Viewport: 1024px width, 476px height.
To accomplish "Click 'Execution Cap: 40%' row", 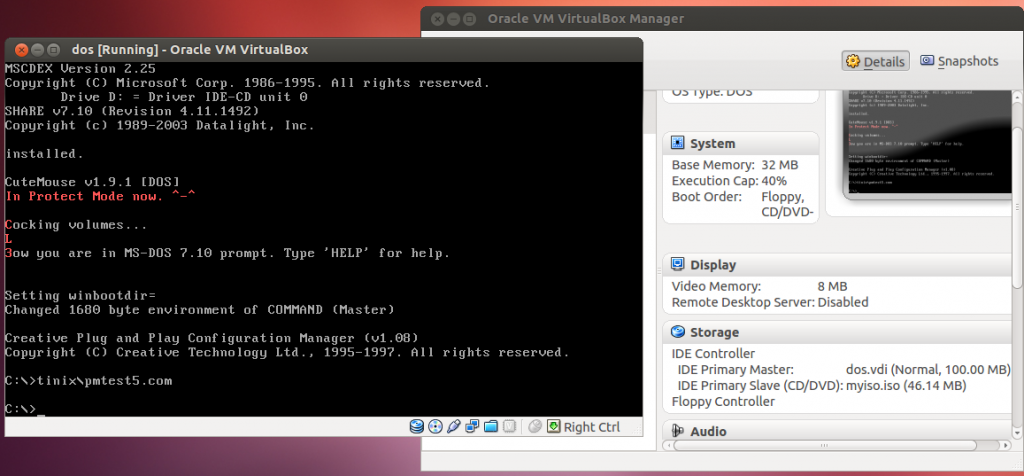I will pos(729,180).
